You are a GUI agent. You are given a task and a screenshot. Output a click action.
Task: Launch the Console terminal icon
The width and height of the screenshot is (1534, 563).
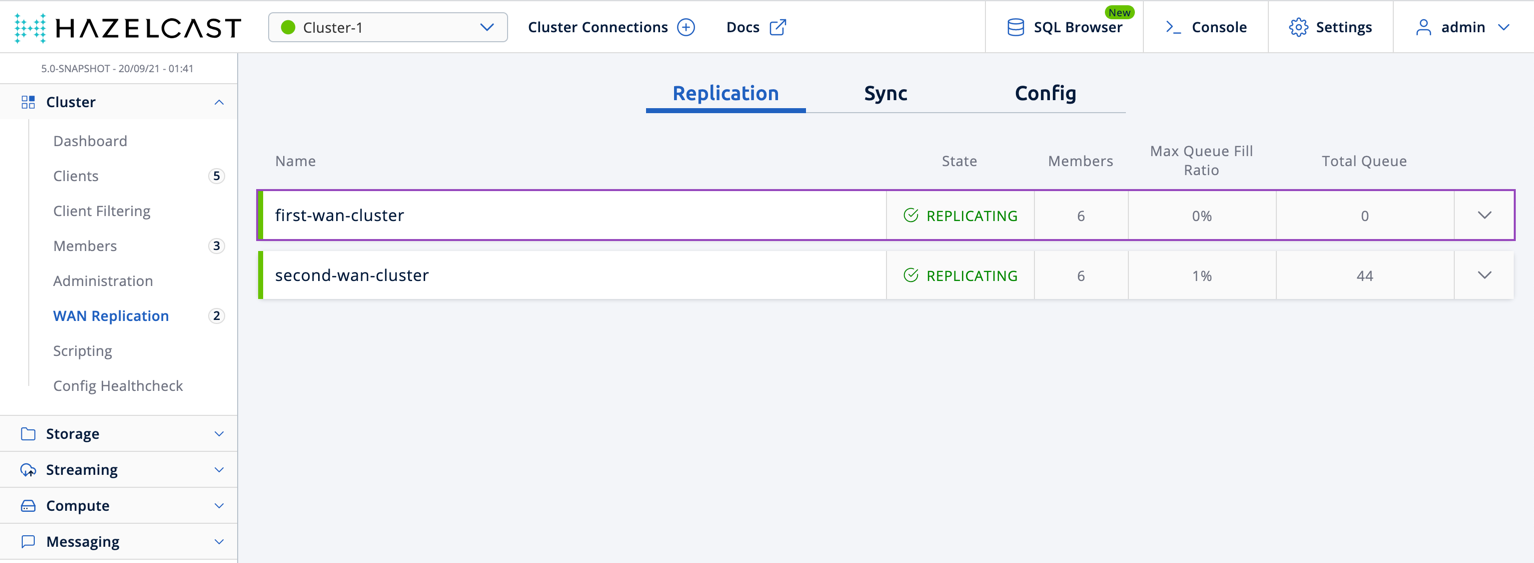click(1174, 27)
